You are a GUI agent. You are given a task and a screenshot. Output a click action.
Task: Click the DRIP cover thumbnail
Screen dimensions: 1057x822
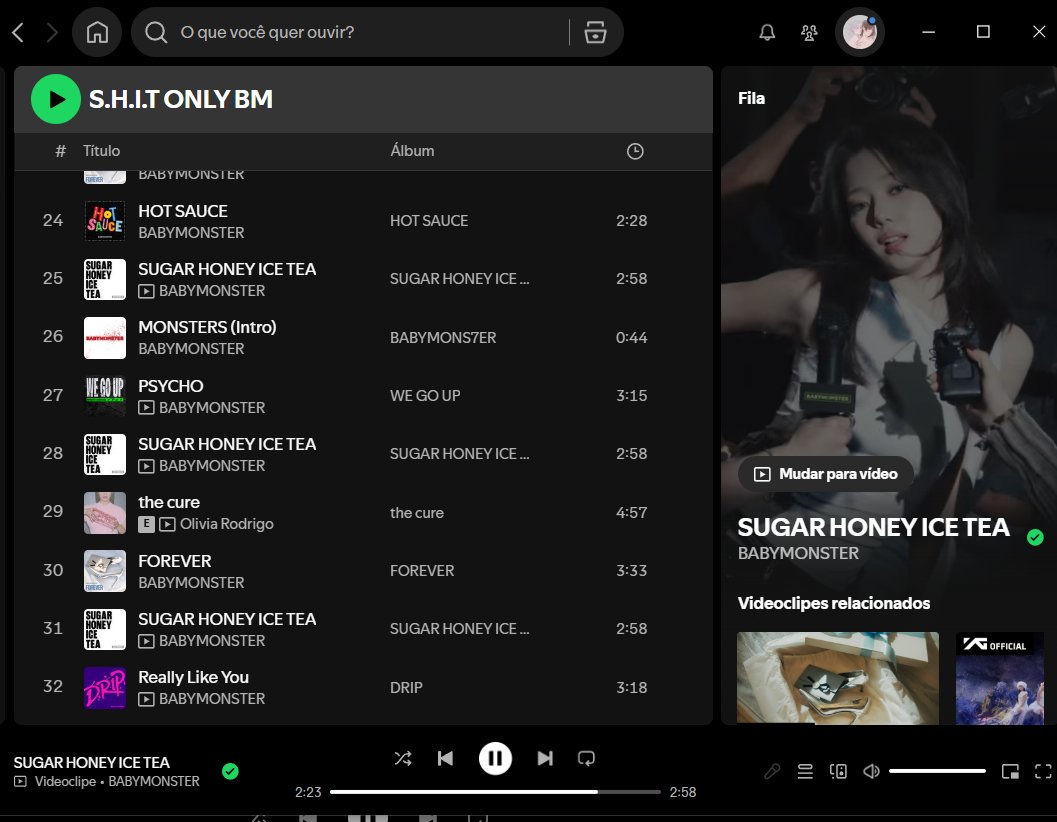coord(104,687)
